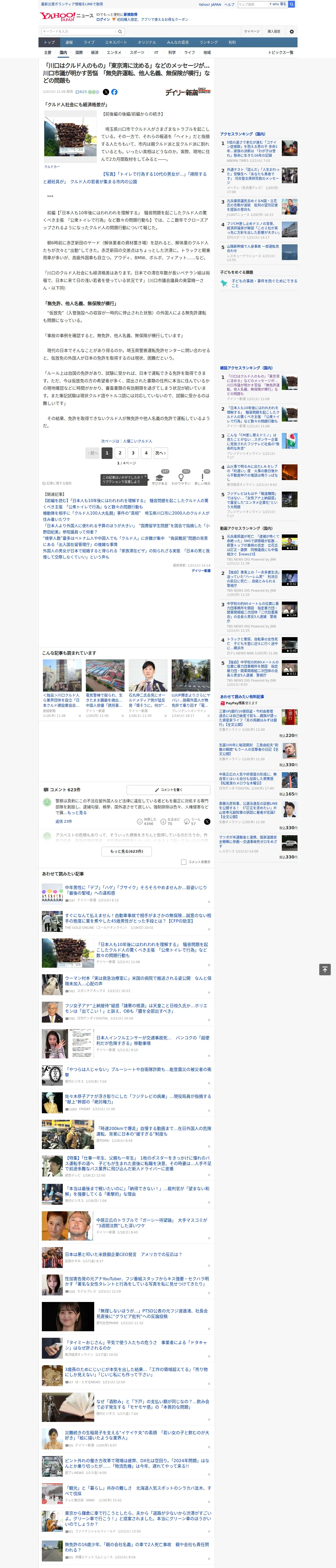Open the オリジナル tab
The height and width of the screenshot is (1568, 336).
pyautogui.click(x=147, y=43)
